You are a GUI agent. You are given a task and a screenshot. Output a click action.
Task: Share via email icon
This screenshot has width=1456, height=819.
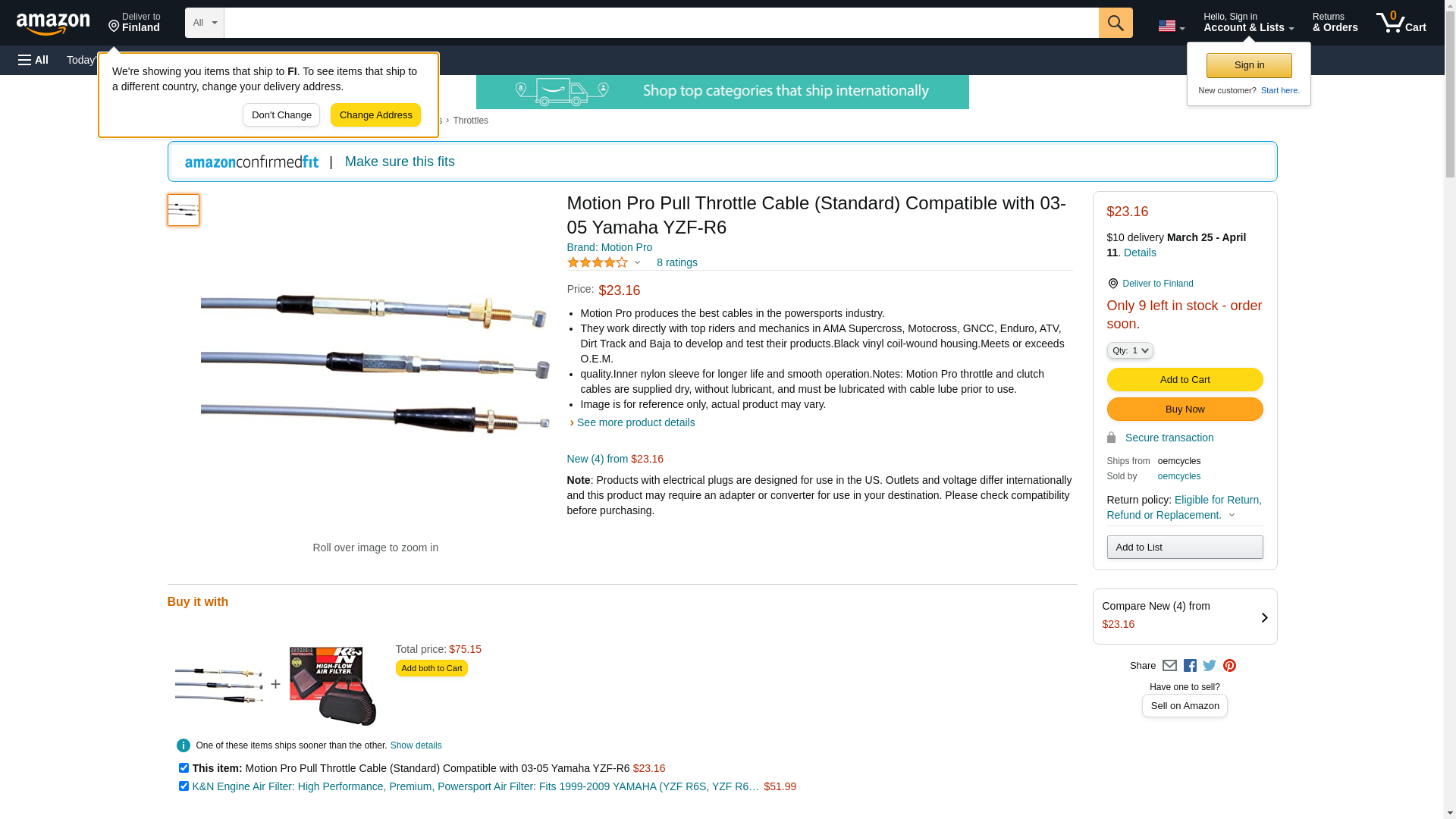pyautogui.click(x=1169, y=666)
